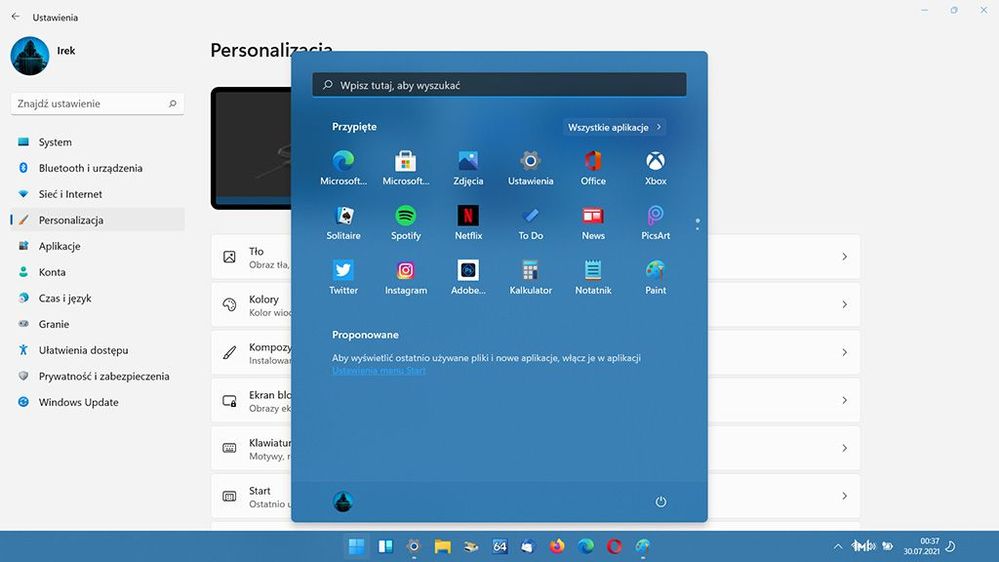Viewport: 999px width, 562px height.
Task: Open Bluetooth i urządzenia settings section
Action: (90, 168)
